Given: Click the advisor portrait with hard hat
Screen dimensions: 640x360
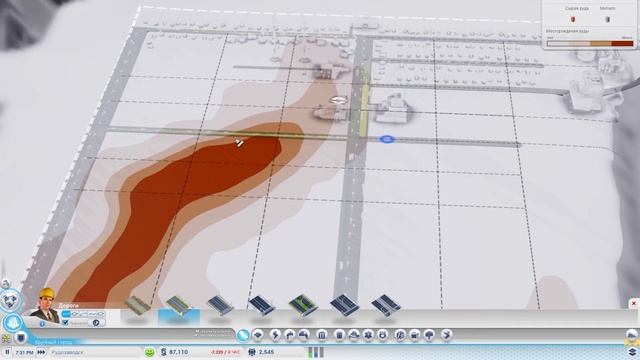Looking at the screenshot, I should [x=45, y=306].
